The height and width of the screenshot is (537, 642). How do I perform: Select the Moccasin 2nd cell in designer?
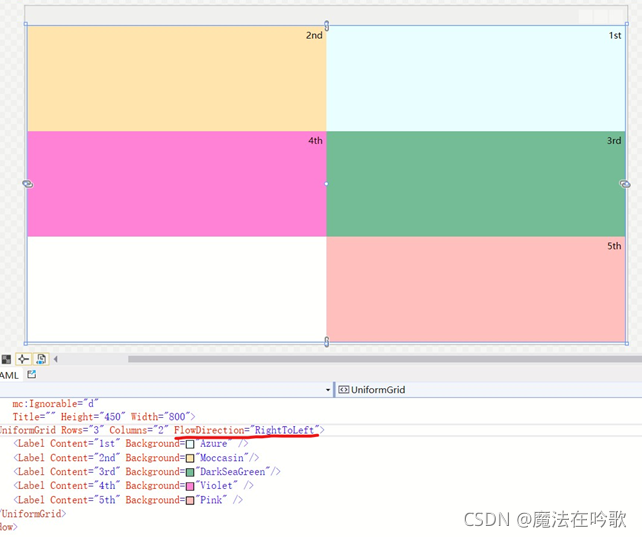(x=177, y=79)
